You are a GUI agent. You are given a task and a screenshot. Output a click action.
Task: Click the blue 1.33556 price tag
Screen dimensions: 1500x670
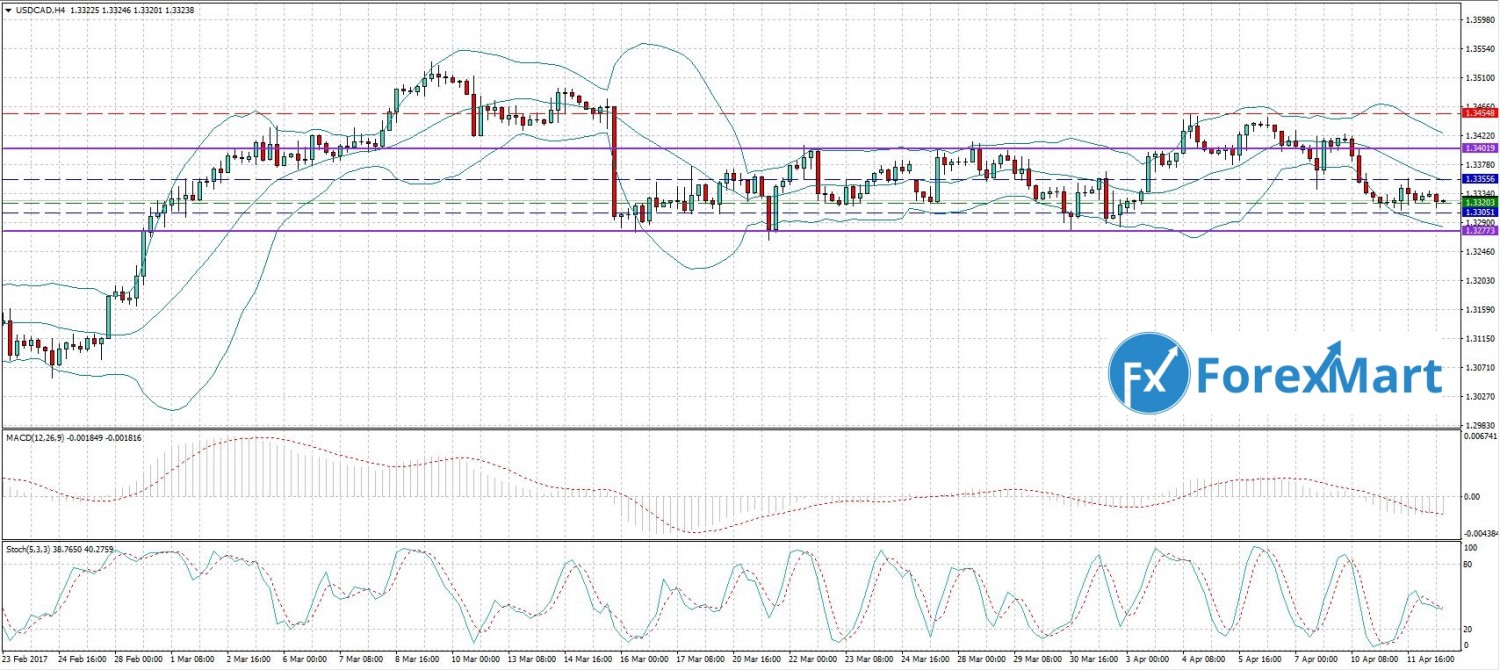1480,179
